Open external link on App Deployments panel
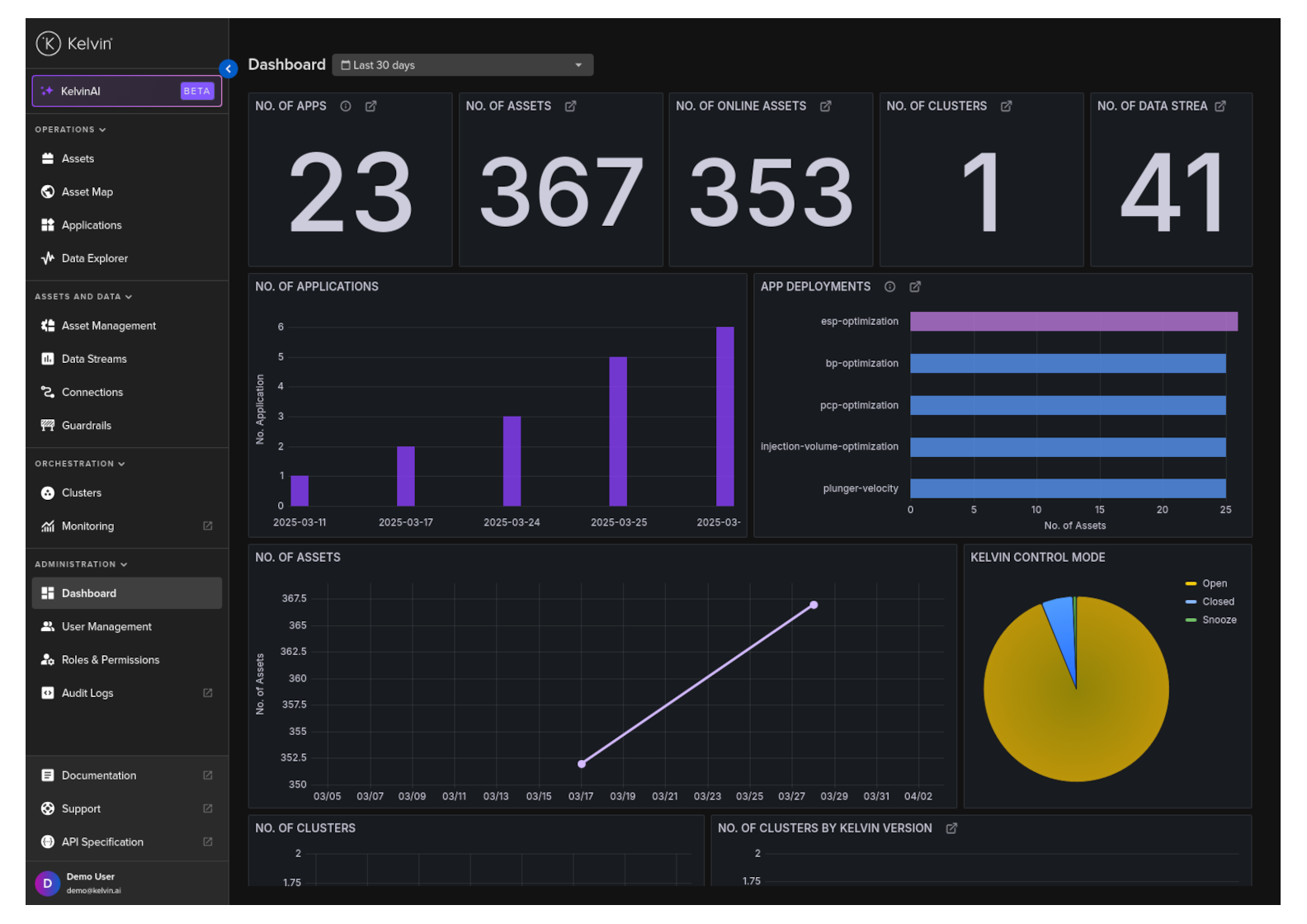 click(914, 287)
